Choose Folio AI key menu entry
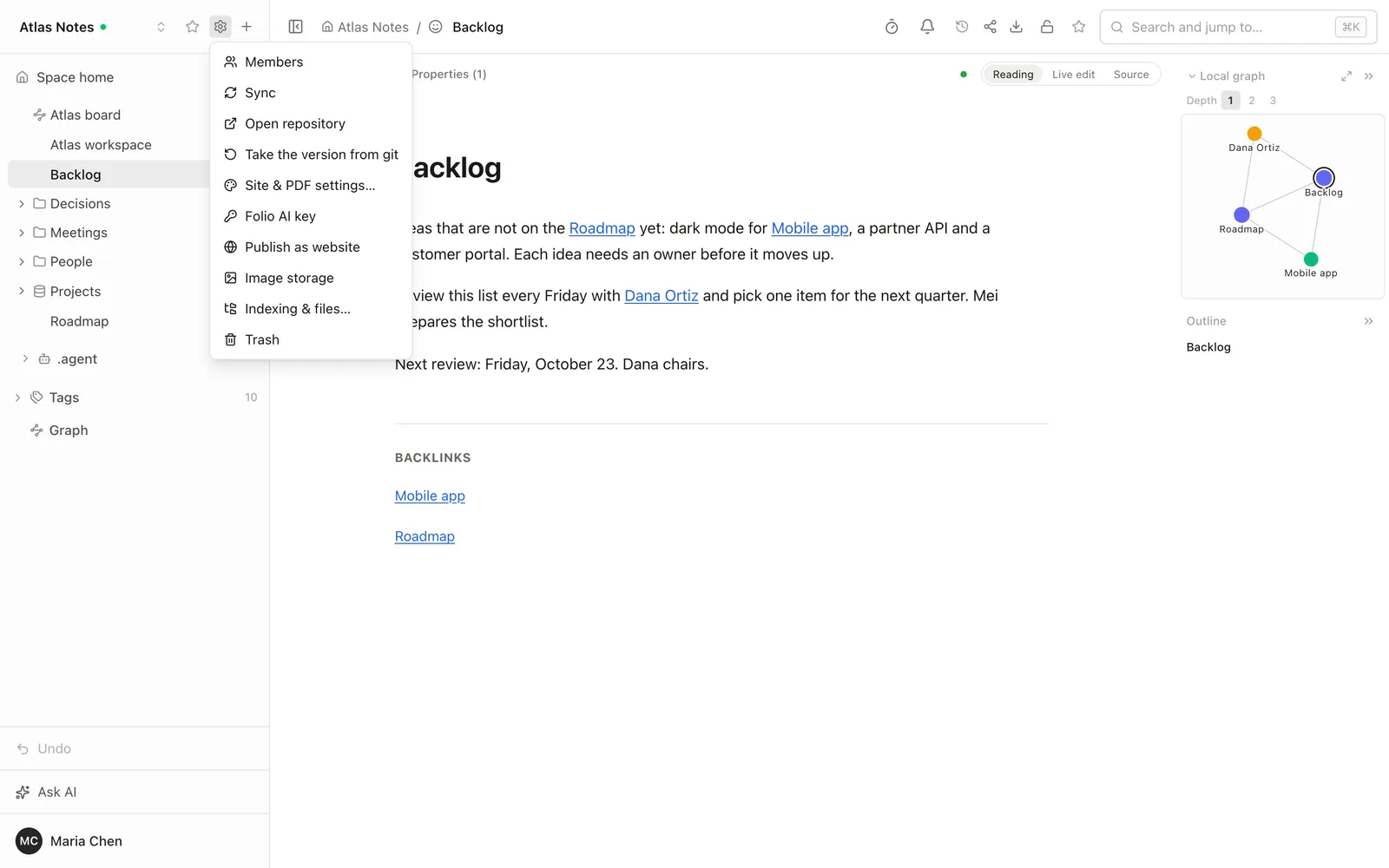1389x868 pixels. point(311,216)
